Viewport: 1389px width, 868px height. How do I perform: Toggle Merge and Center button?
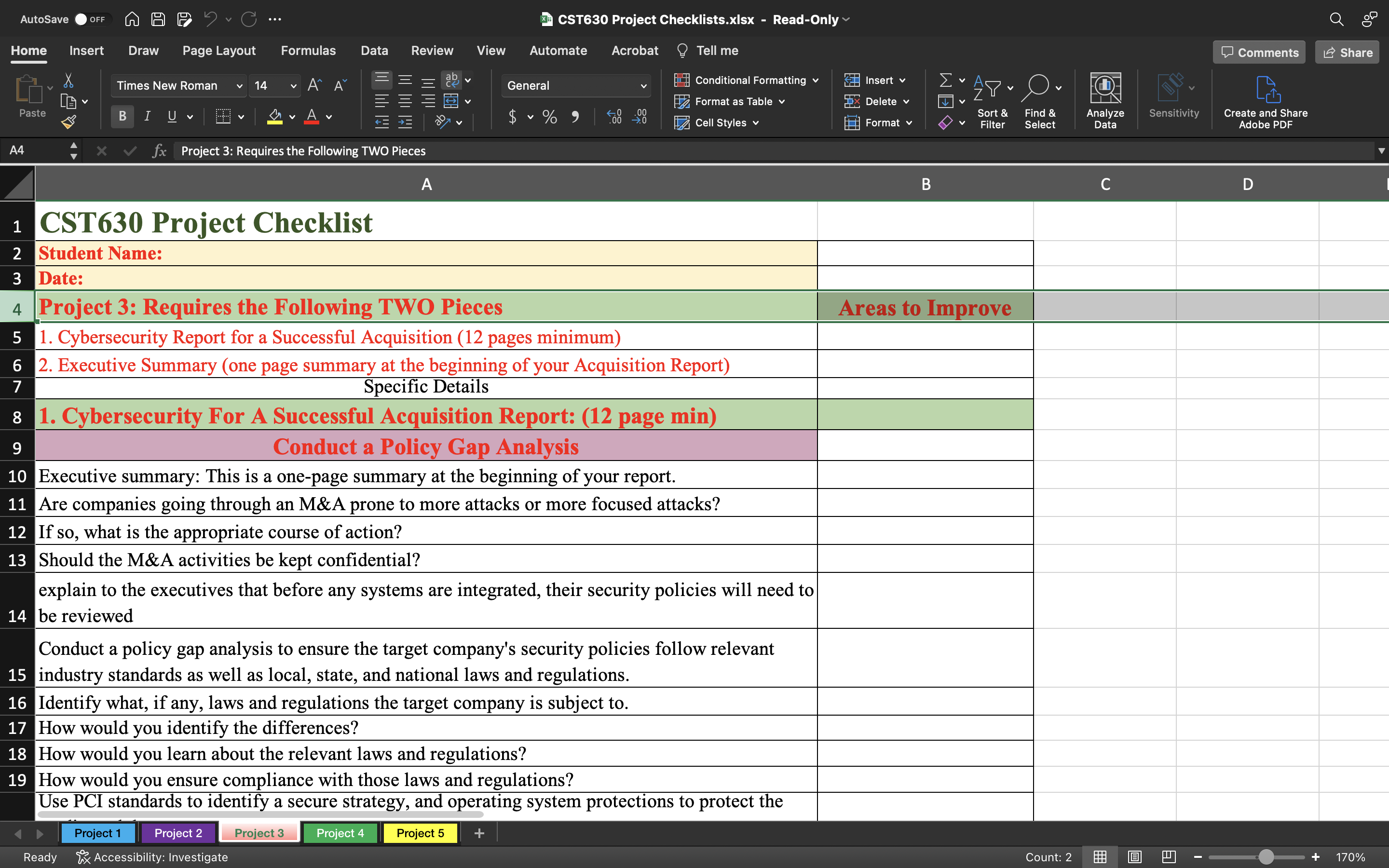coord(451,101)
